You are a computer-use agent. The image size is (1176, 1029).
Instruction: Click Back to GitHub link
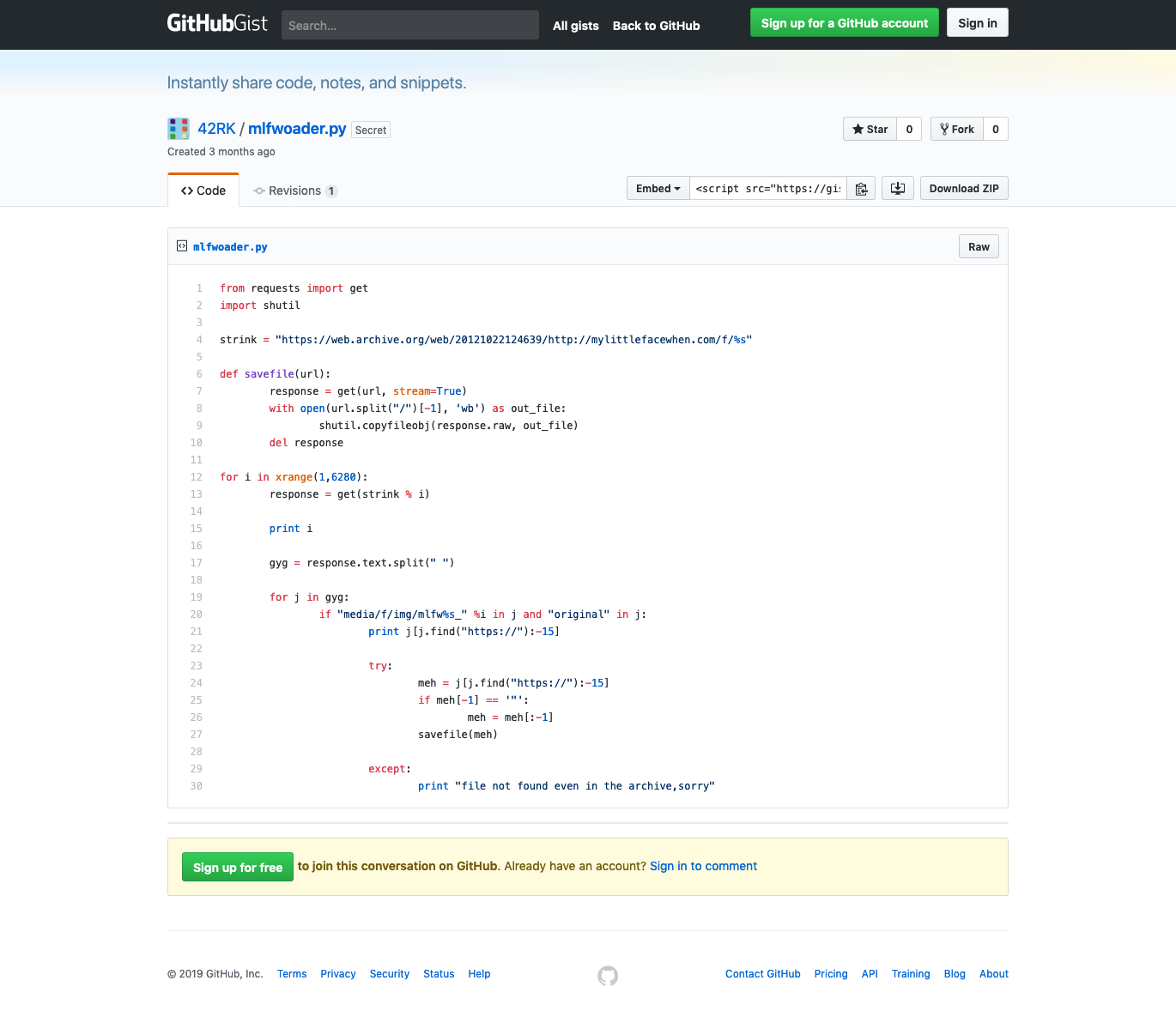[x=656, y=26]
